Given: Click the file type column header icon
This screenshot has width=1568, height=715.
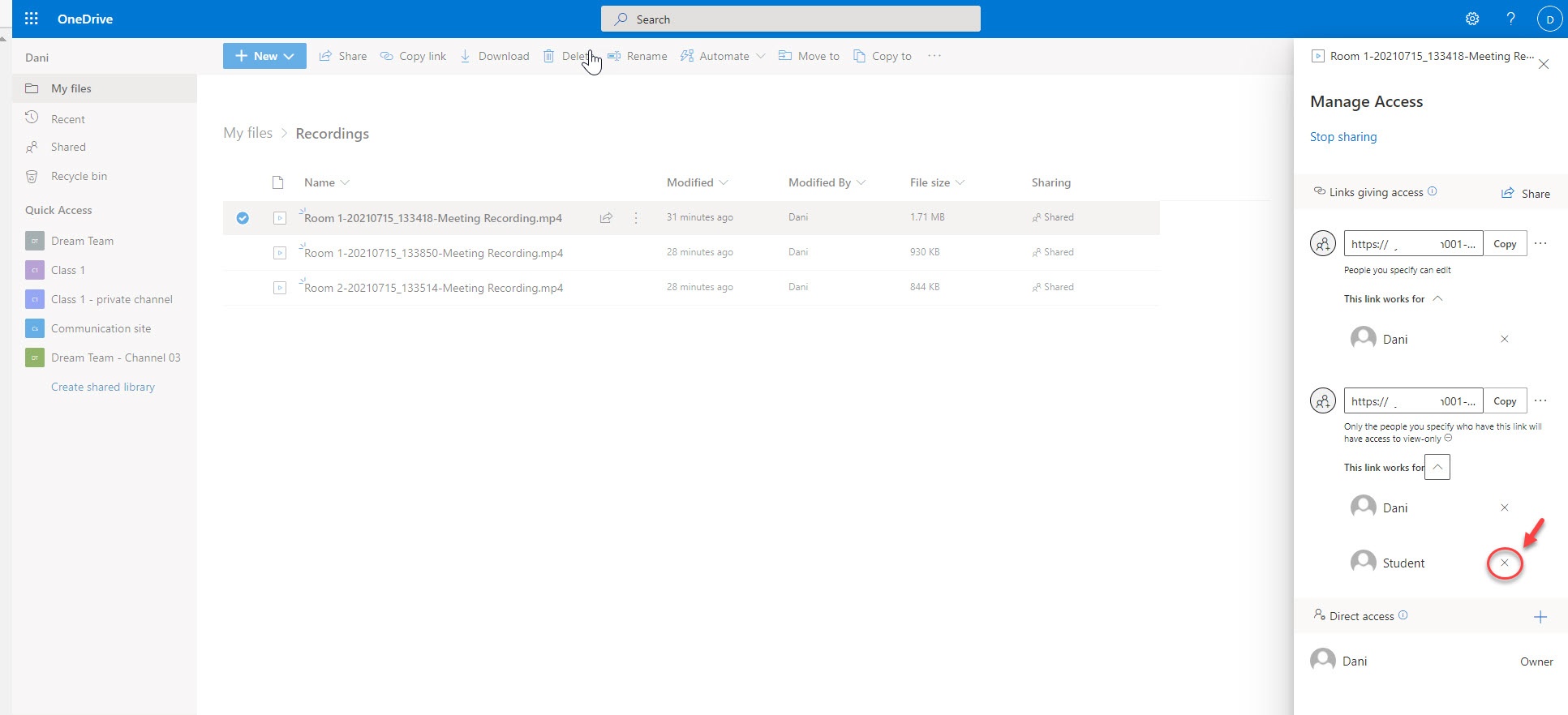Looking at the screenshot, I should [277, 182].
